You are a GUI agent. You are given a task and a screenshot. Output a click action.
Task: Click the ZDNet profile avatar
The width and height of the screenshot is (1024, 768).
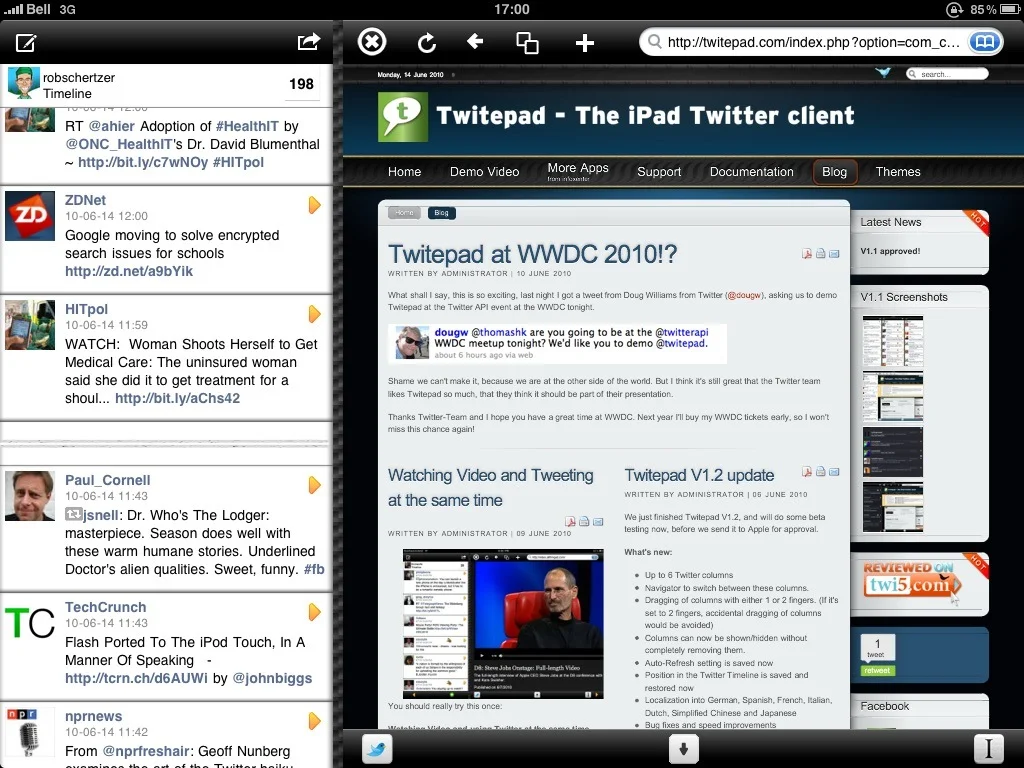pos(30,216)
